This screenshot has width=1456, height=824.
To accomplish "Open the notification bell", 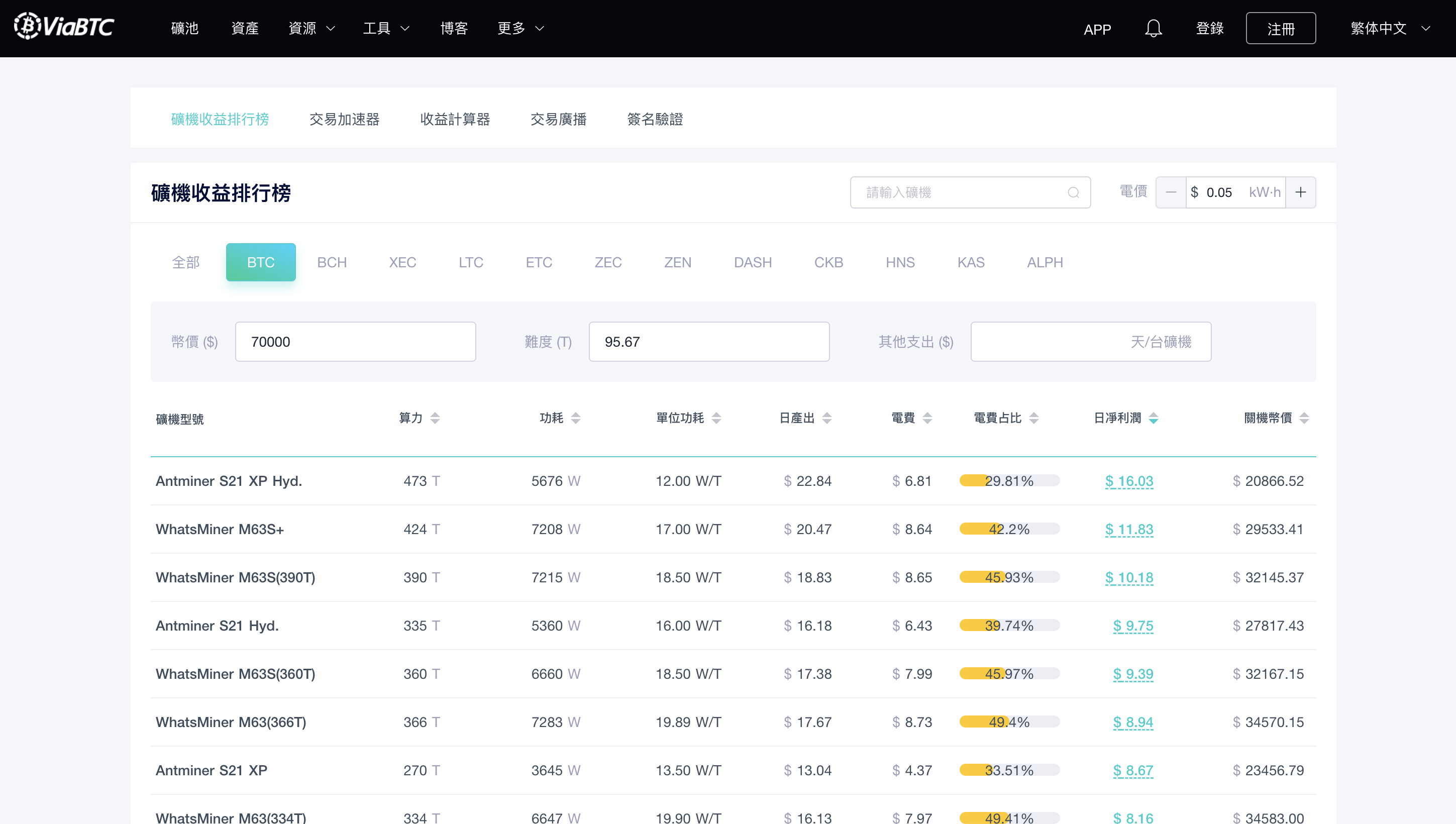I will 1153,28.
